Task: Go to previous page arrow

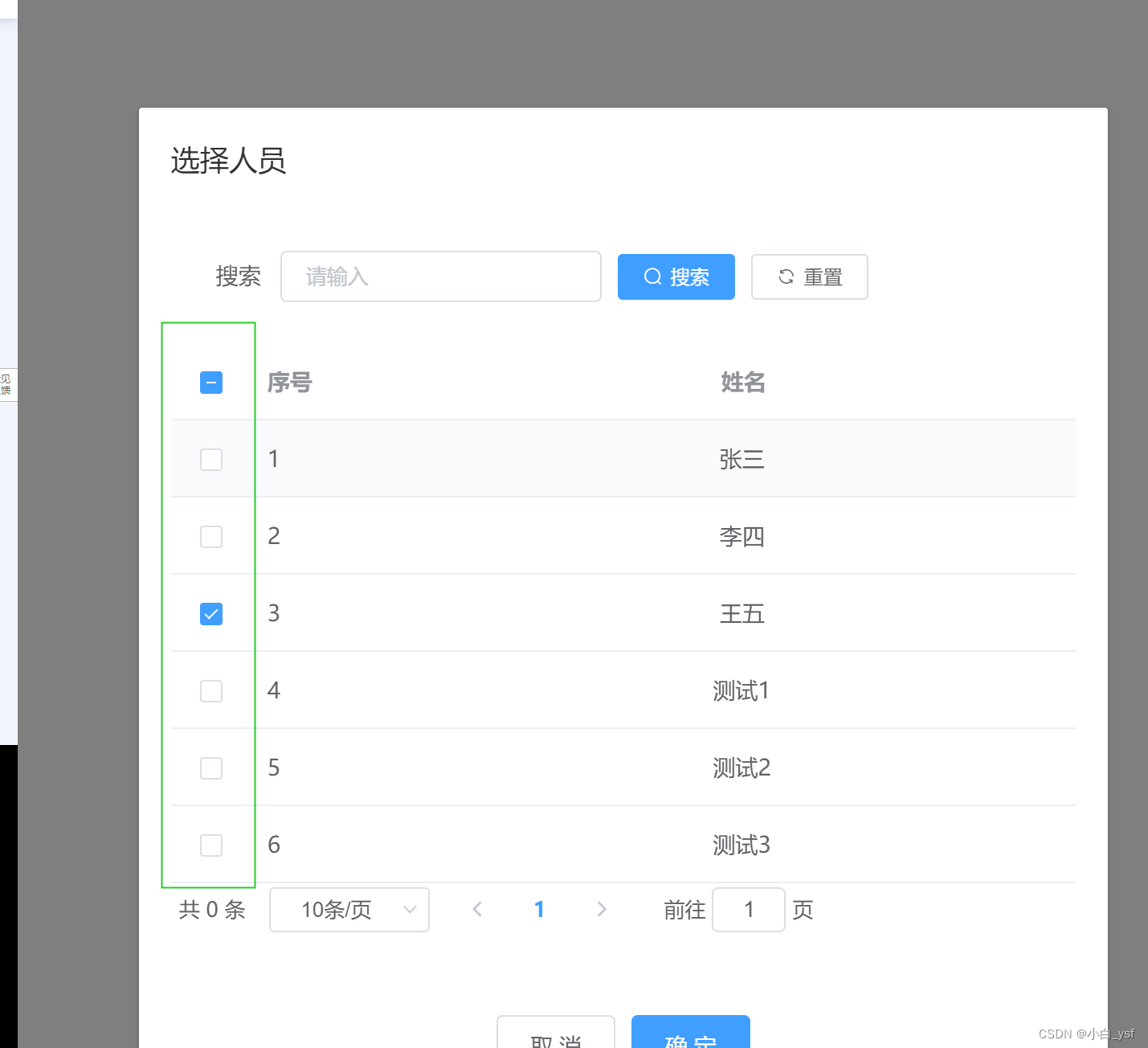Action: click(x=477, y=909)
